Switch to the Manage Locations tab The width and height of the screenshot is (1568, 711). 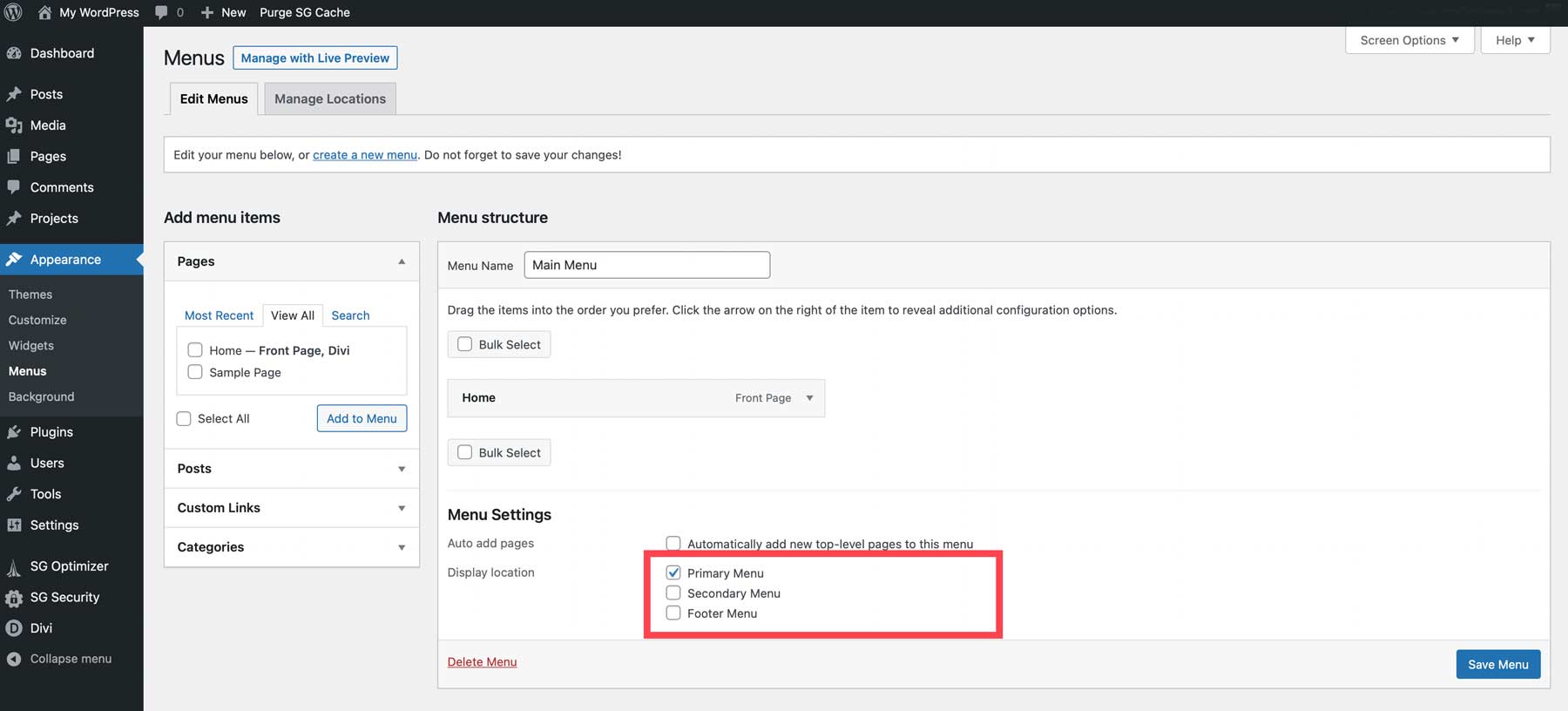pos(329,99)
